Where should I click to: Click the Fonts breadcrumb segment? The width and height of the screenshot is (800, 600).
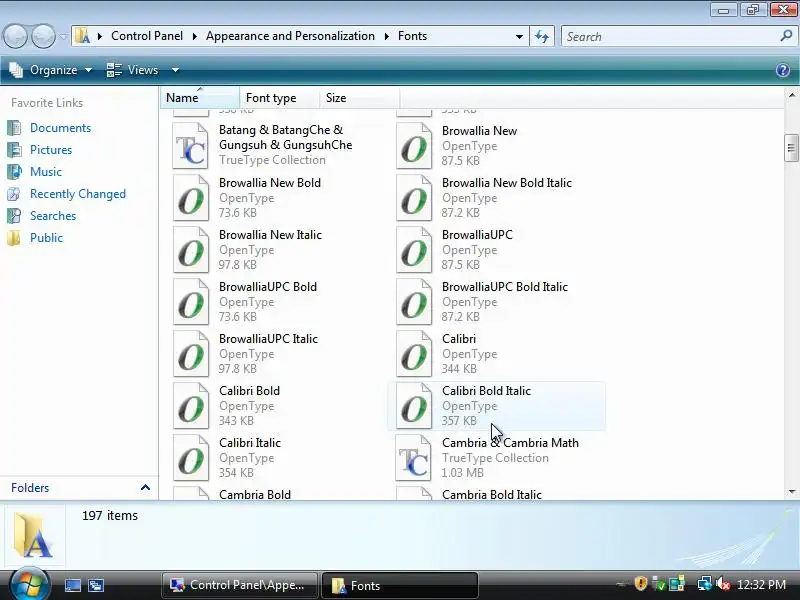[412, 36]
